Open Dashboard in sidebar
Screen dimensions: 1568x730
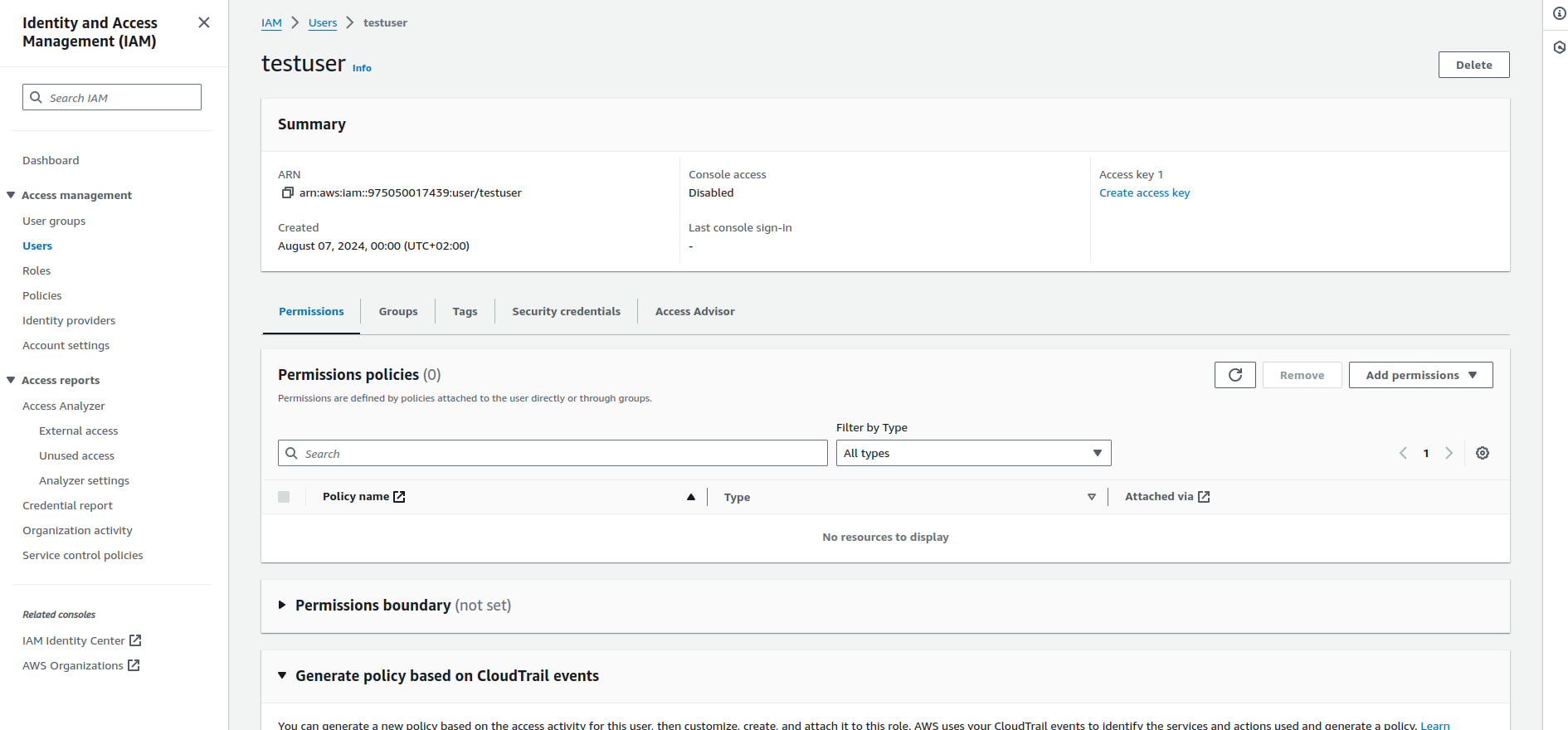(51, 160)
